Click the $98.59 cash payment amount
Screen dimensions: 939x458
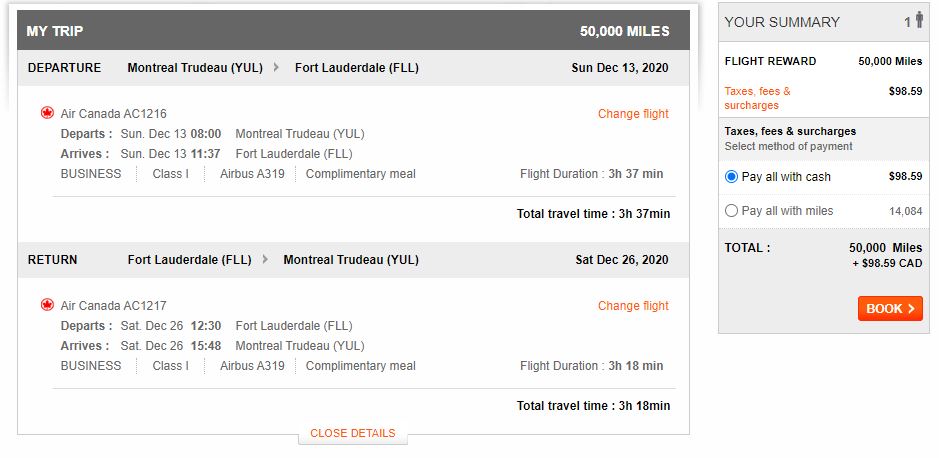[x=905, y=177]
